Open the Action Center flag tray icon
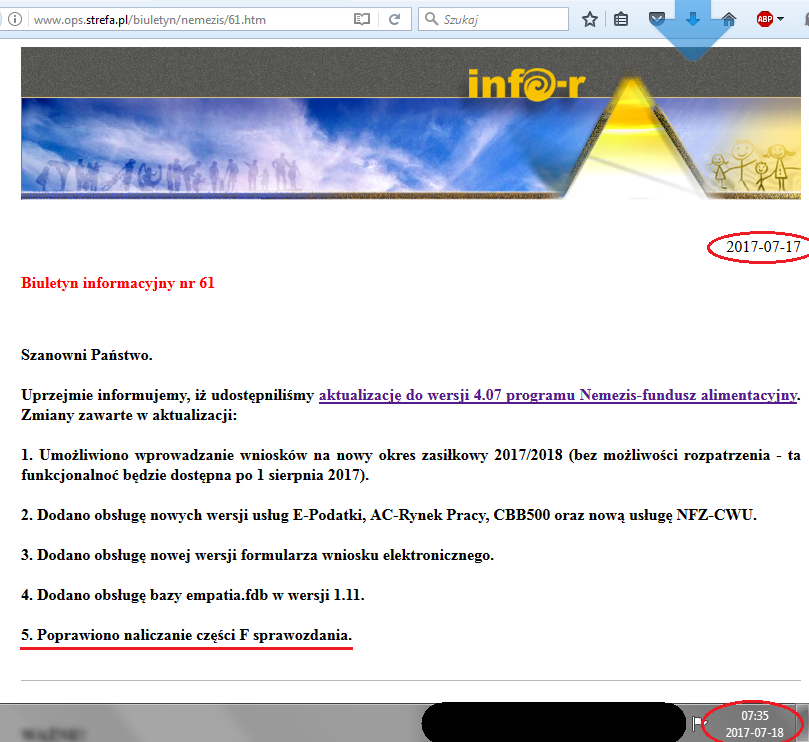Image resolution: width=809 pixels, height=742 pixels. (x=698, y=723)
